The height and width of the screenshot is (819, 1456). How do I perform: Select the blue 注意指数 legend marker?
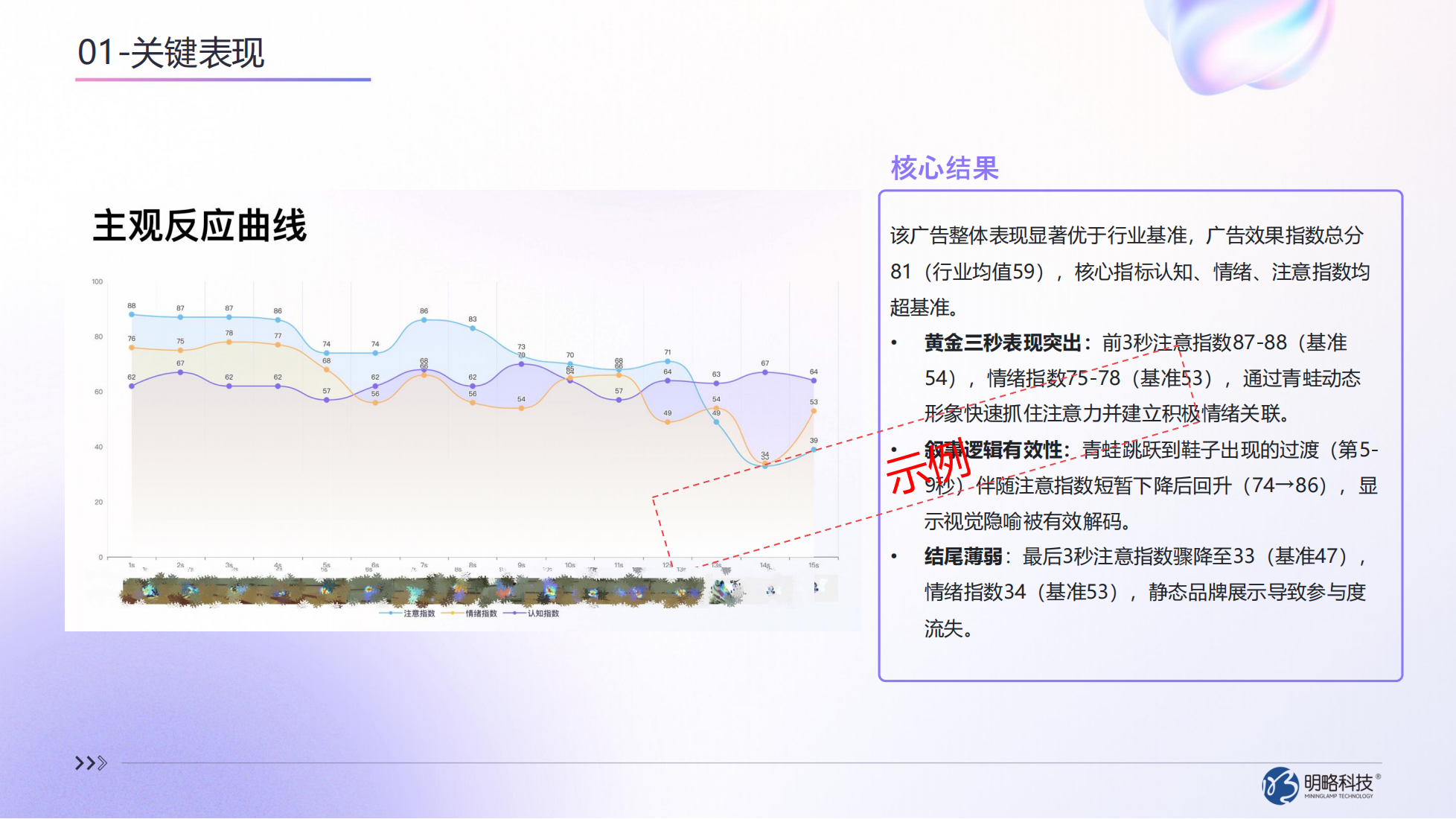389,613
